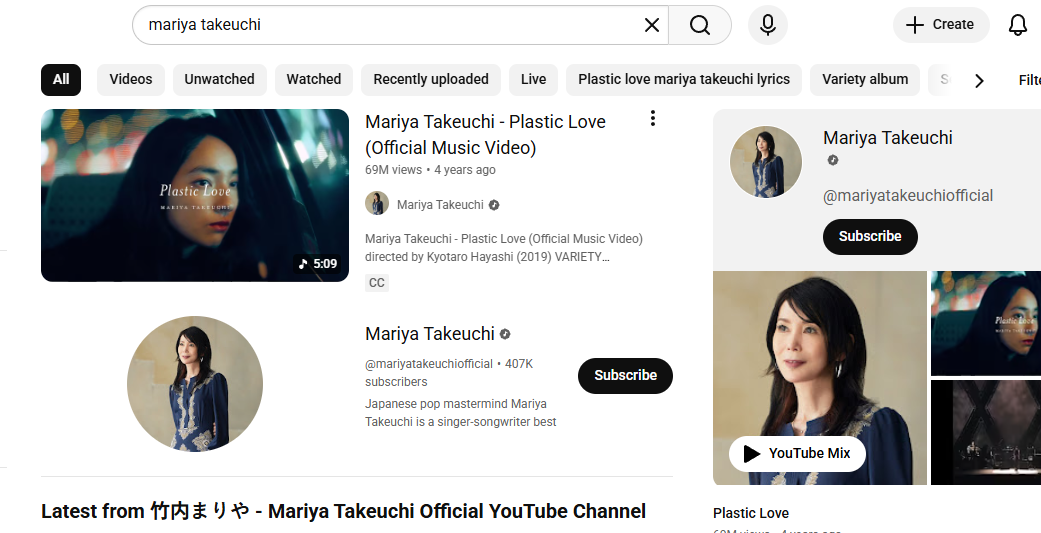Play the YouTube Mix button
This screenshot has height=533, width=1041.
coord(797,454)
